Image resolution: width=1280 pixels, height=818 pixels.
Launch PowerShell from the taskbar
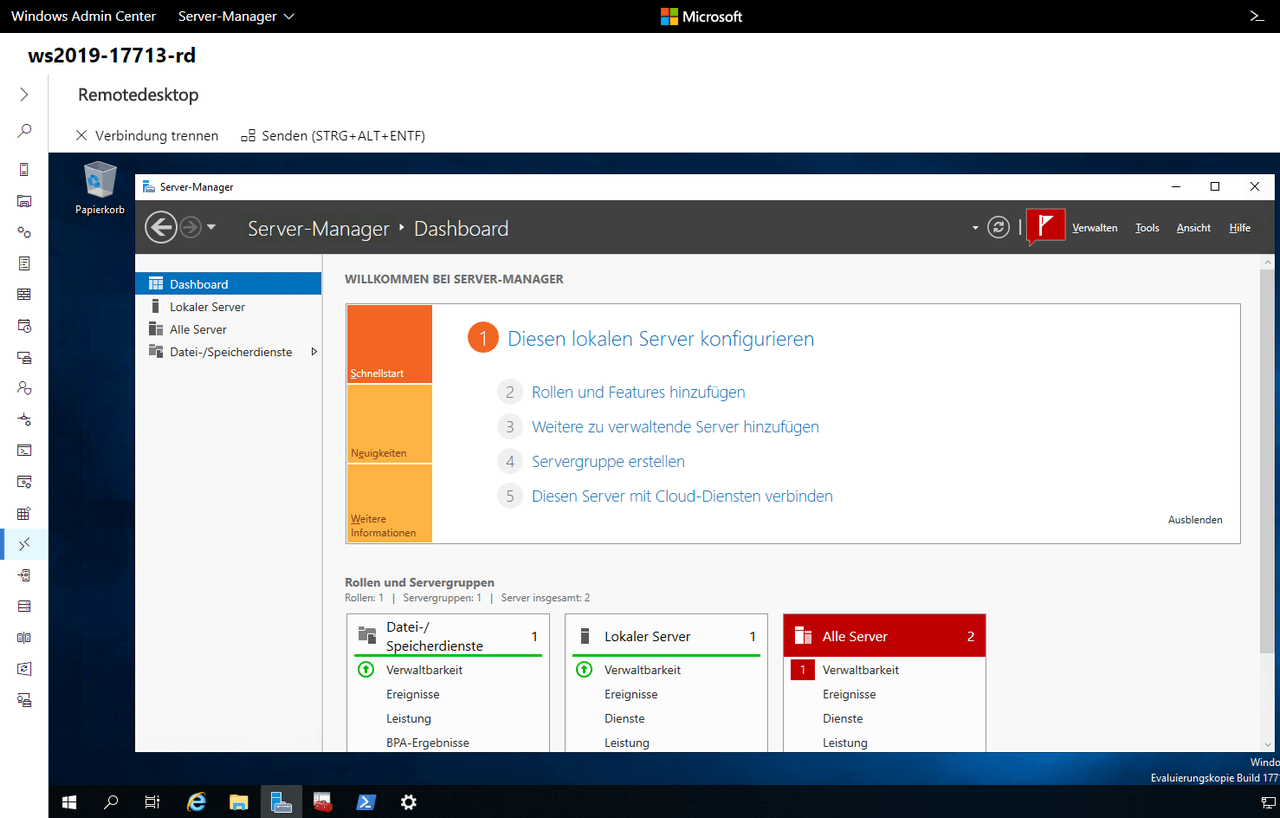coord(366,801)
